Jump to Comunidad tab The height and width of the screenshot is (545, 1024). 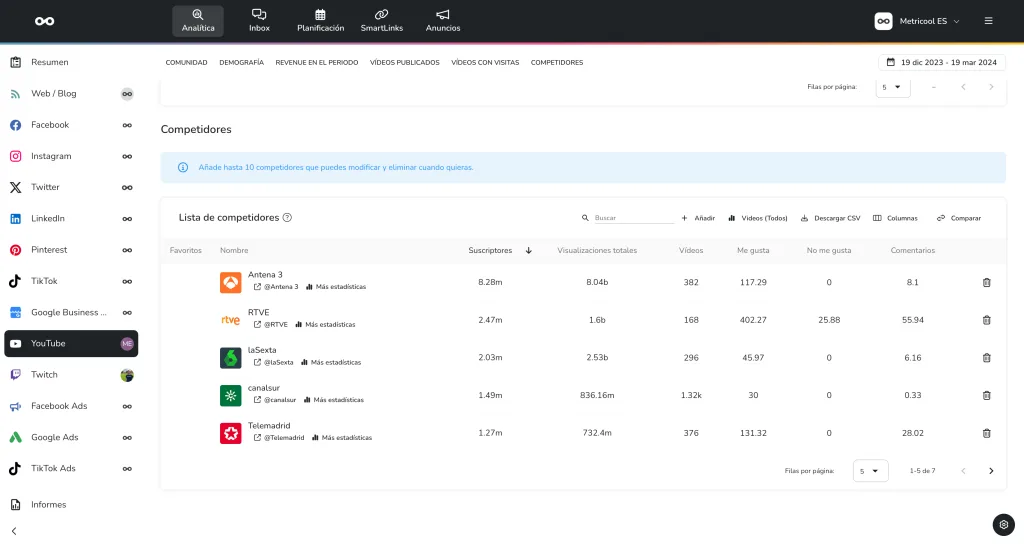[186, 63]
